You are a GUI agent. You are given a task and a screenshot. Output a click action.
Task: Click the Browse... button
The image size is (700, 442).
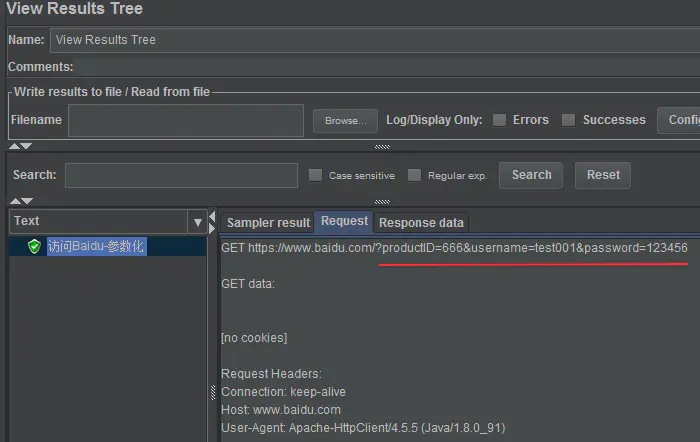(345, 121)
